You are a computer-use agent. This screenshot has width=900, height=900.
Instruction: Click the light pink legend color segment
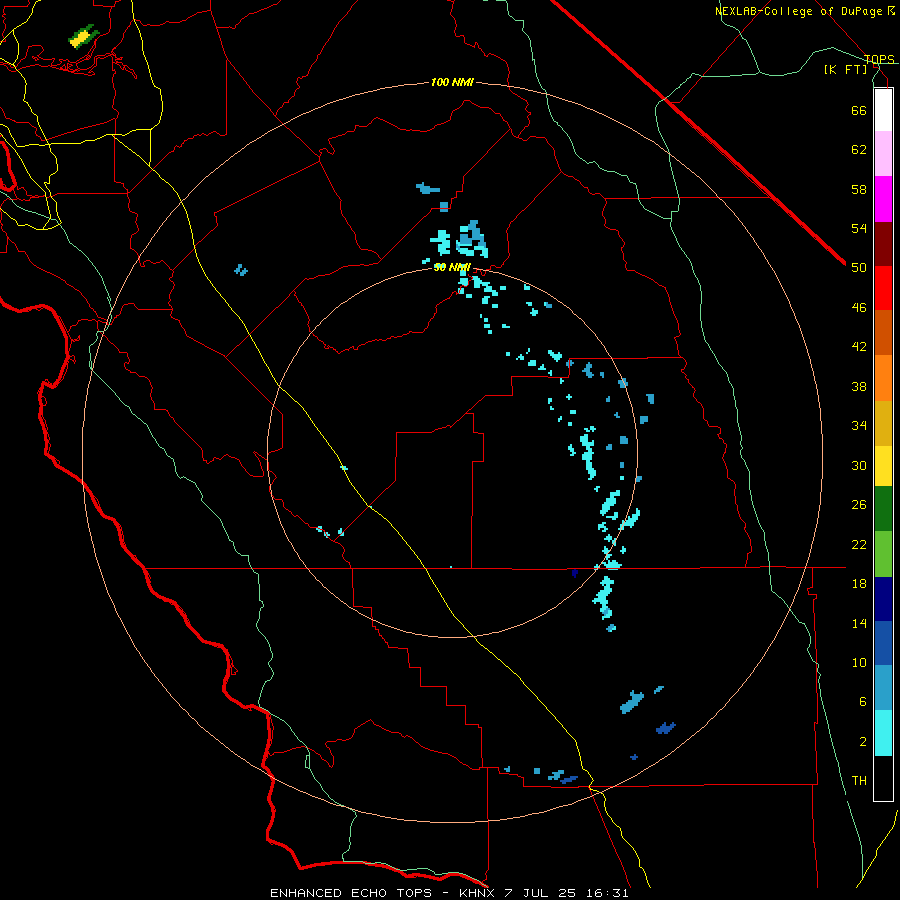[883, 154]
